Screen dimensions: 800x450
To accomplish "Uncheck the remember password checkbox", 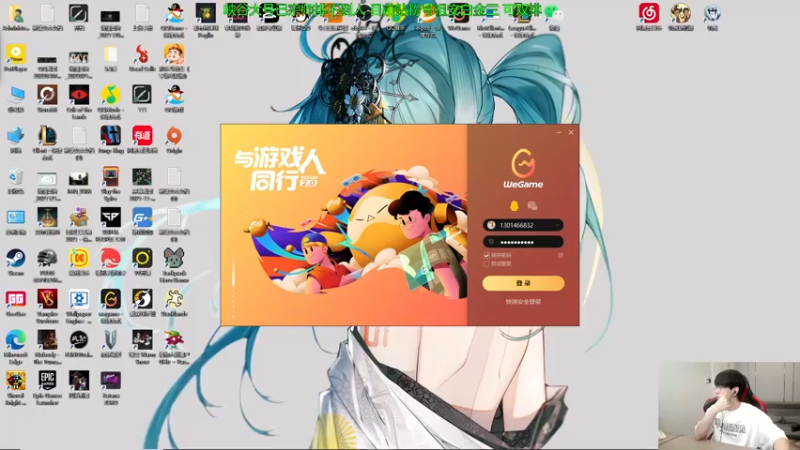I will point(486,255).
